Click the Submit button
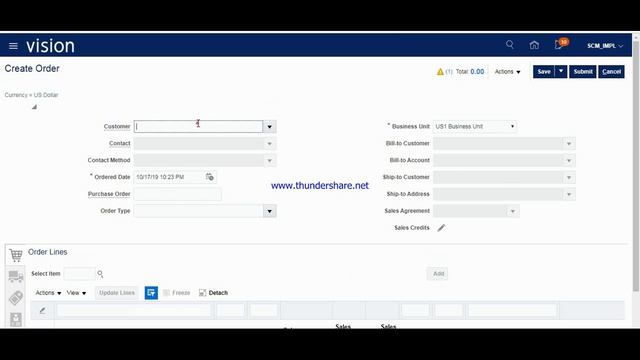 click(582, 71)
